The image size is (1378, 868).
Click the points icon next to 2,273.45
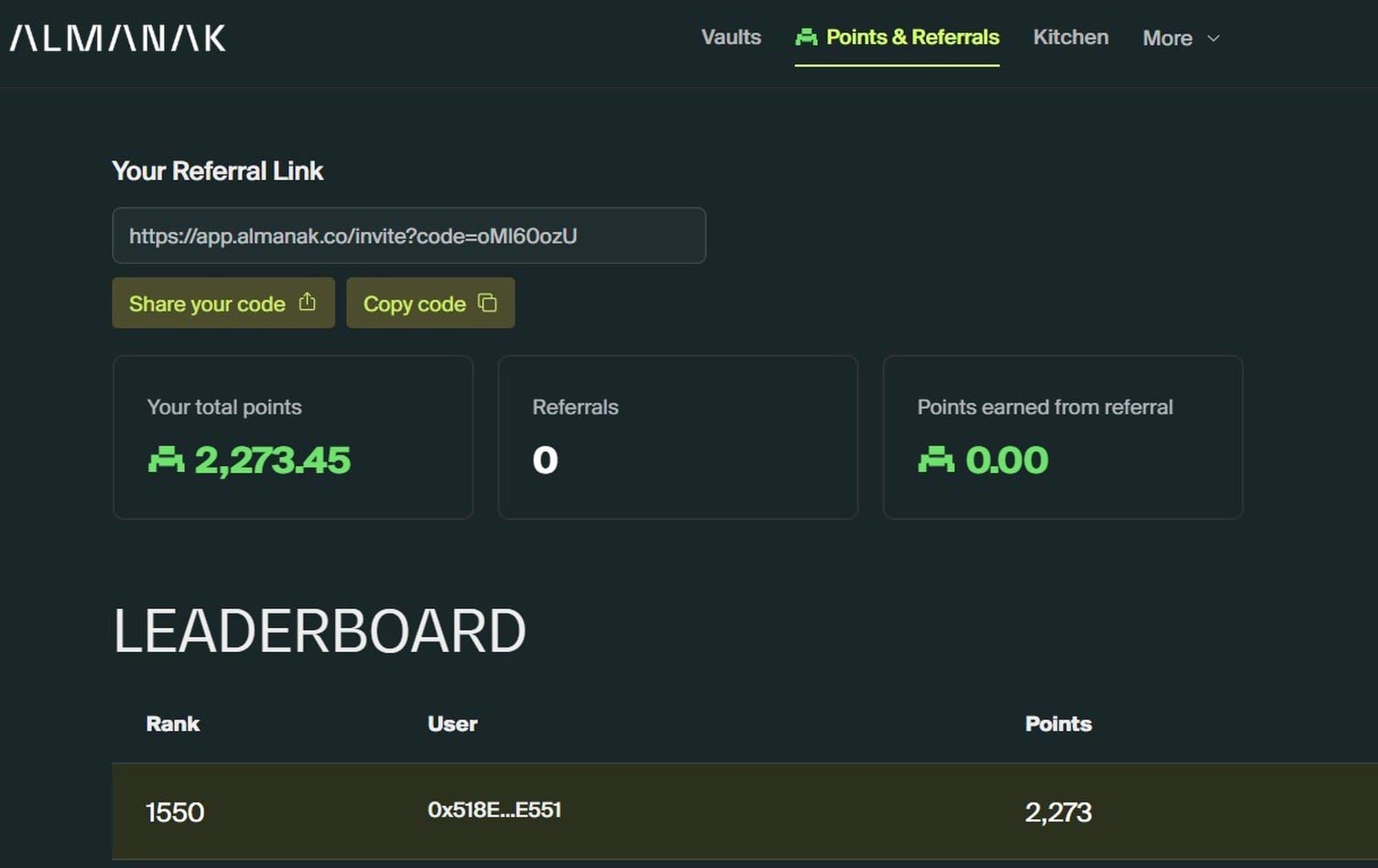click(166, 459)
